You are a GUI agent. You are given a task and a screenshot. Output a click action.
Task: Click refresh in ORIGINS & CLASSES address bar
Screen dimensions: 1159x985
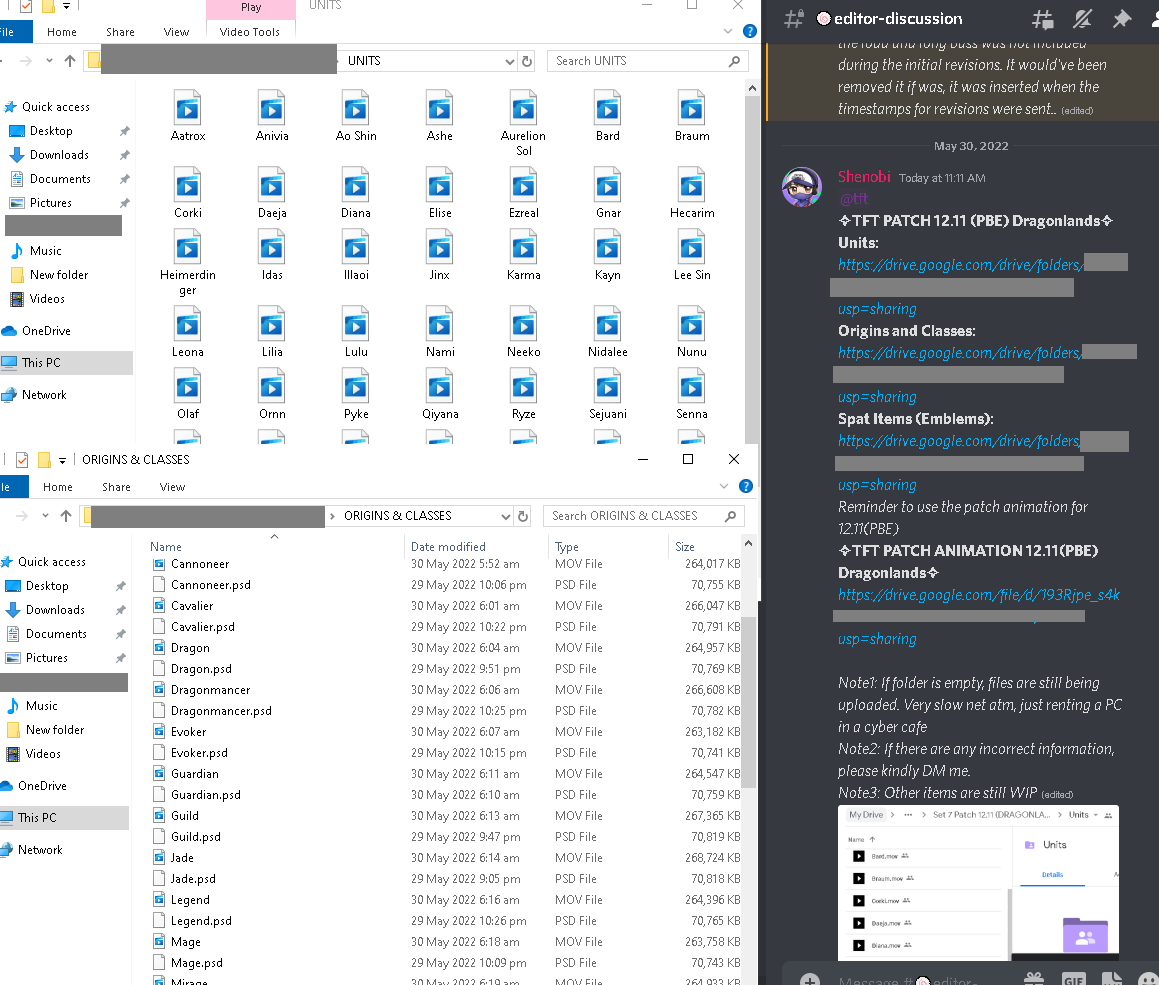[523, 517]
